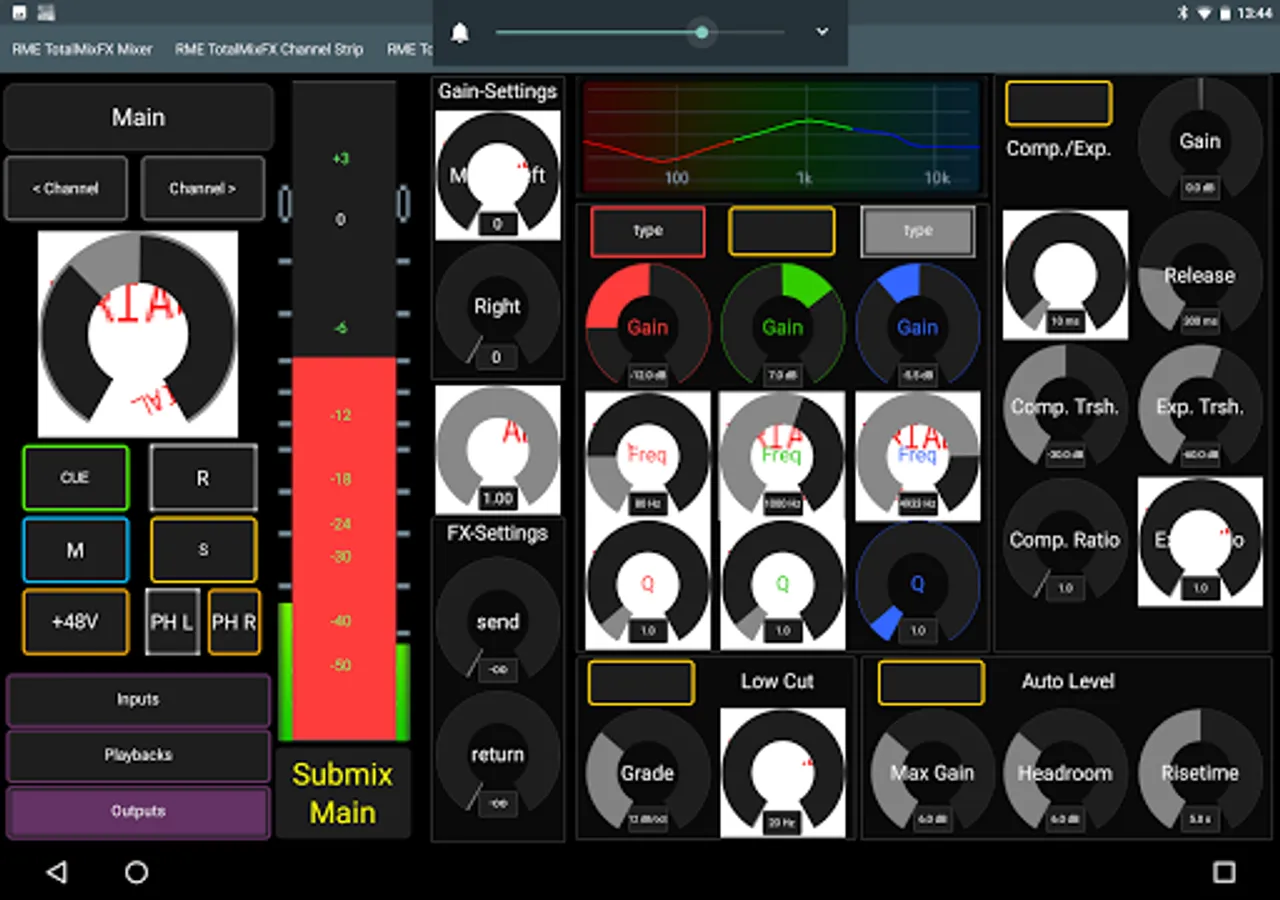Click the FX send knob

pyautogui.click(x=498, y=621)
